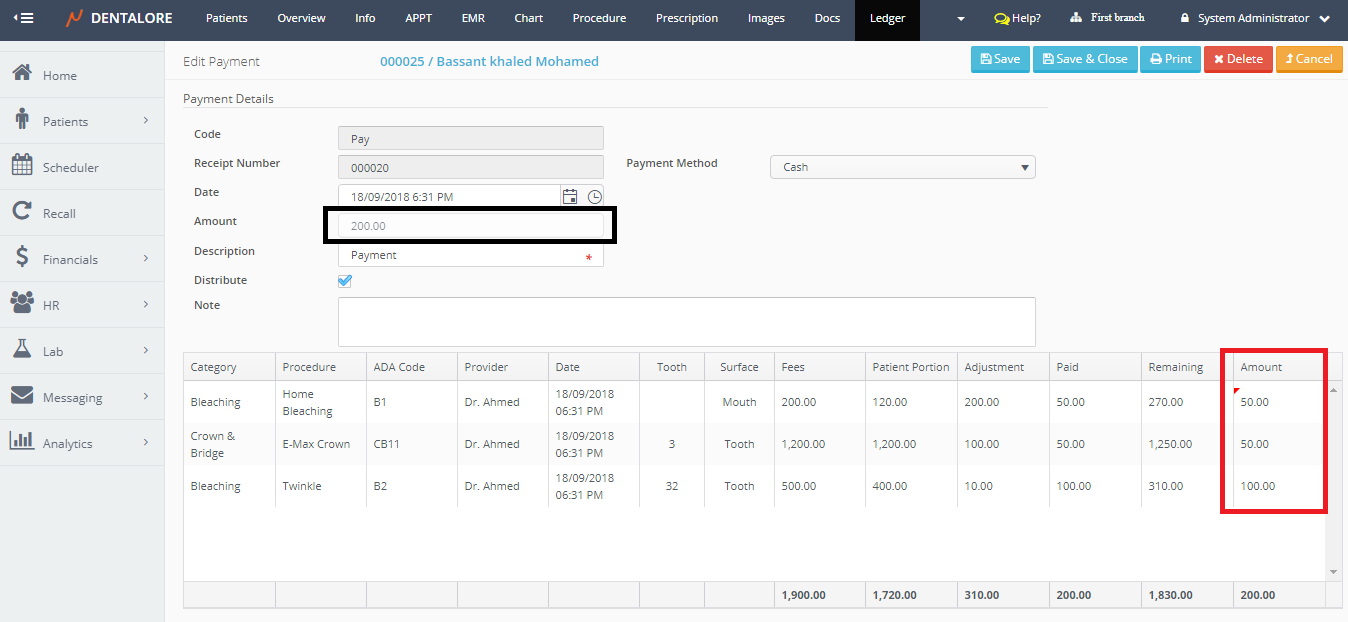Click the Note text area

(x=686, y=322)
